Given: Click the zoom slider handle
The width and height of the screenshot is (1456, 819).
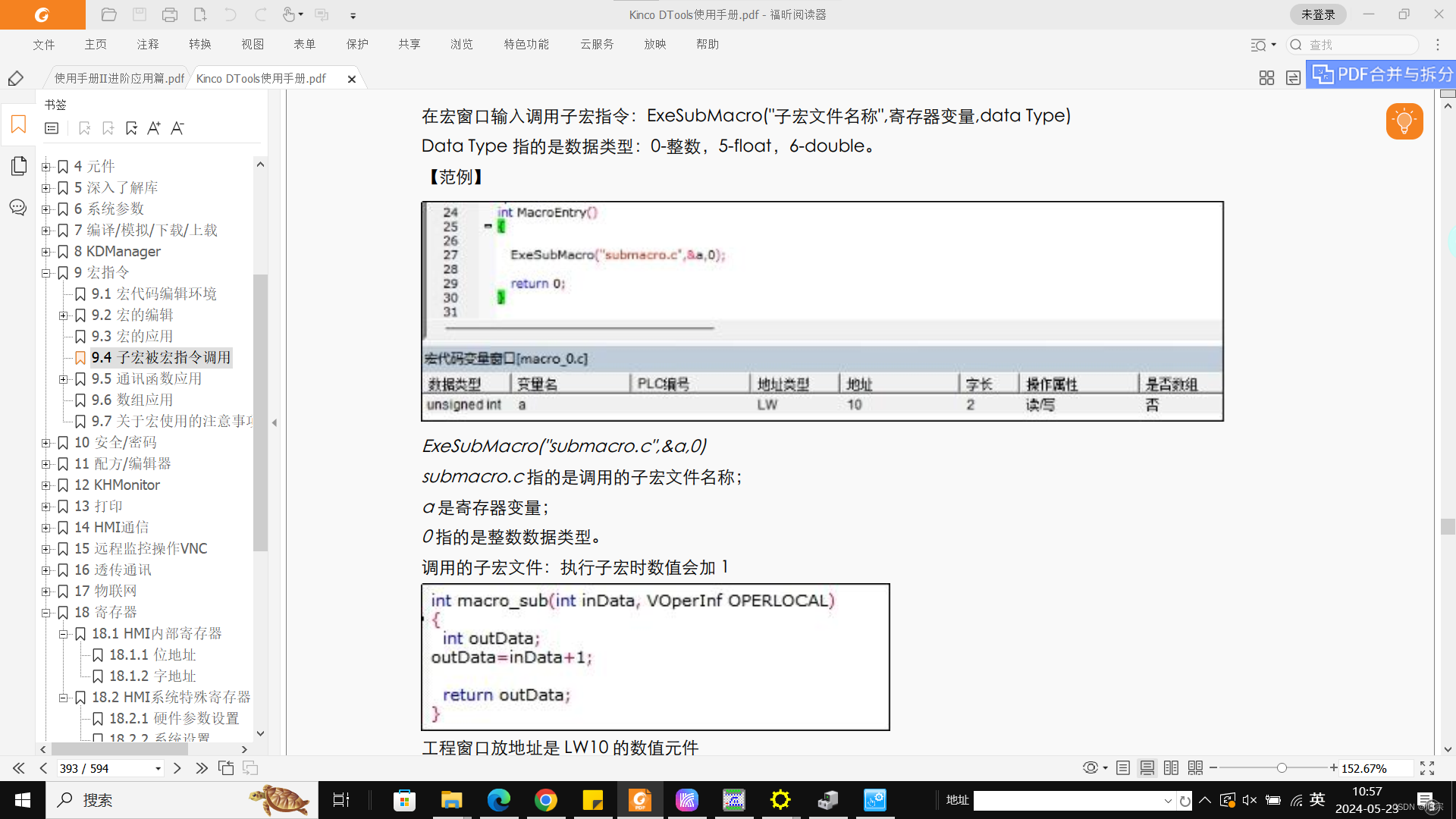Looking at the screenshot, I should [x=1282, y=768].
